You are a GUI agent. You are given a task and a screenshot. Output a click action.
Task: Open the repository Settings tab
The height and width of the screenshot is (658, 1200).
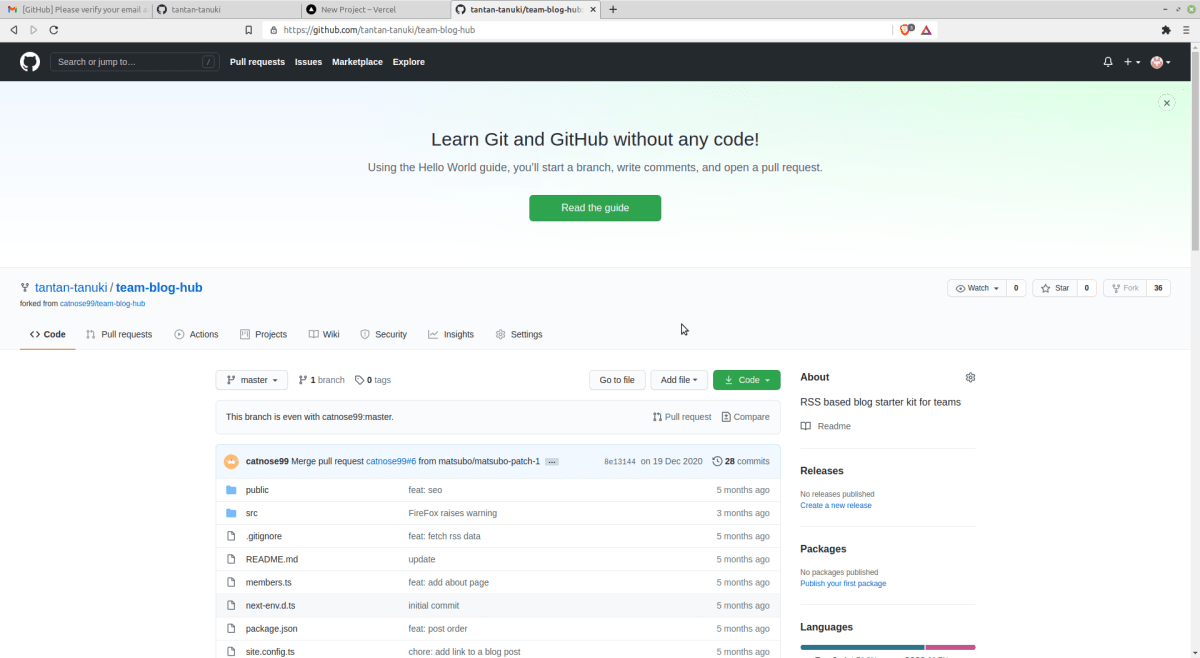click(x=519, y=334)
